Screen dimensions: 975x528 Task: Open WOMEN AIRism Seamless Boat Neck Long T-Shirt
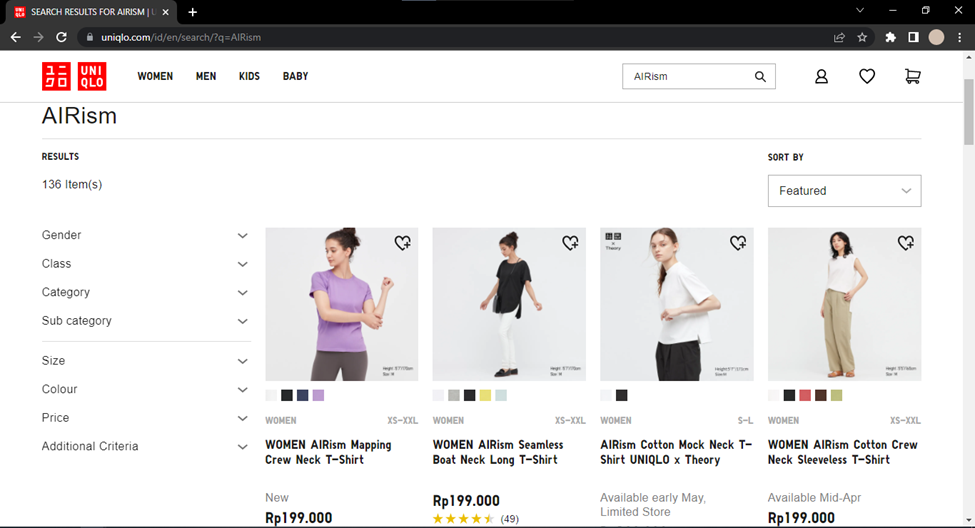[498, 452]
